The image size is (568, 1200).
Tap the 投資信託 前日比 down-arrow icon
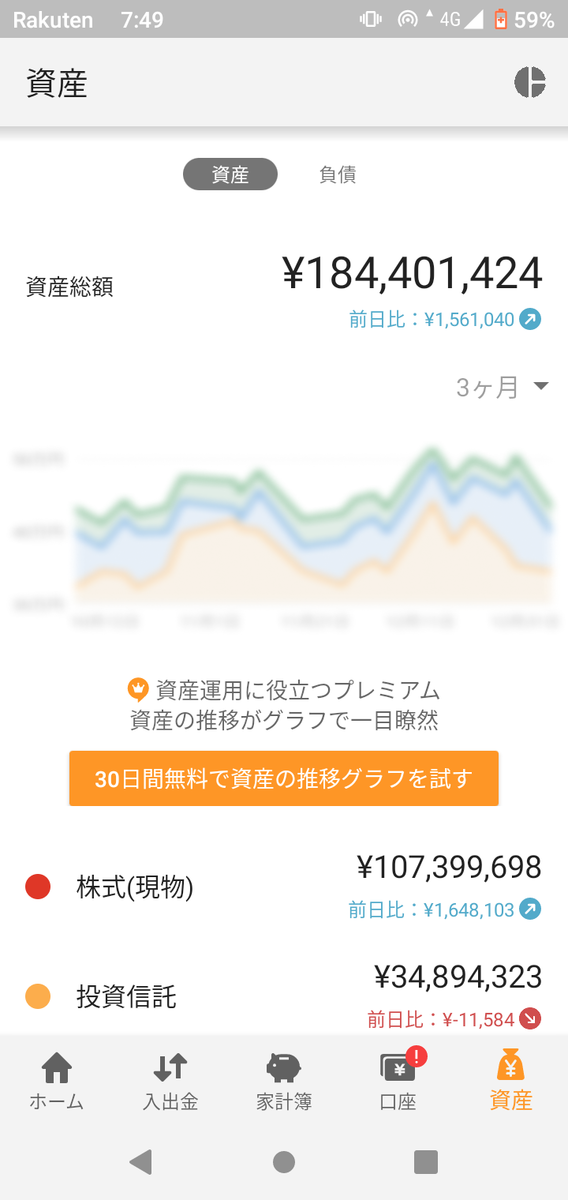531,1020
